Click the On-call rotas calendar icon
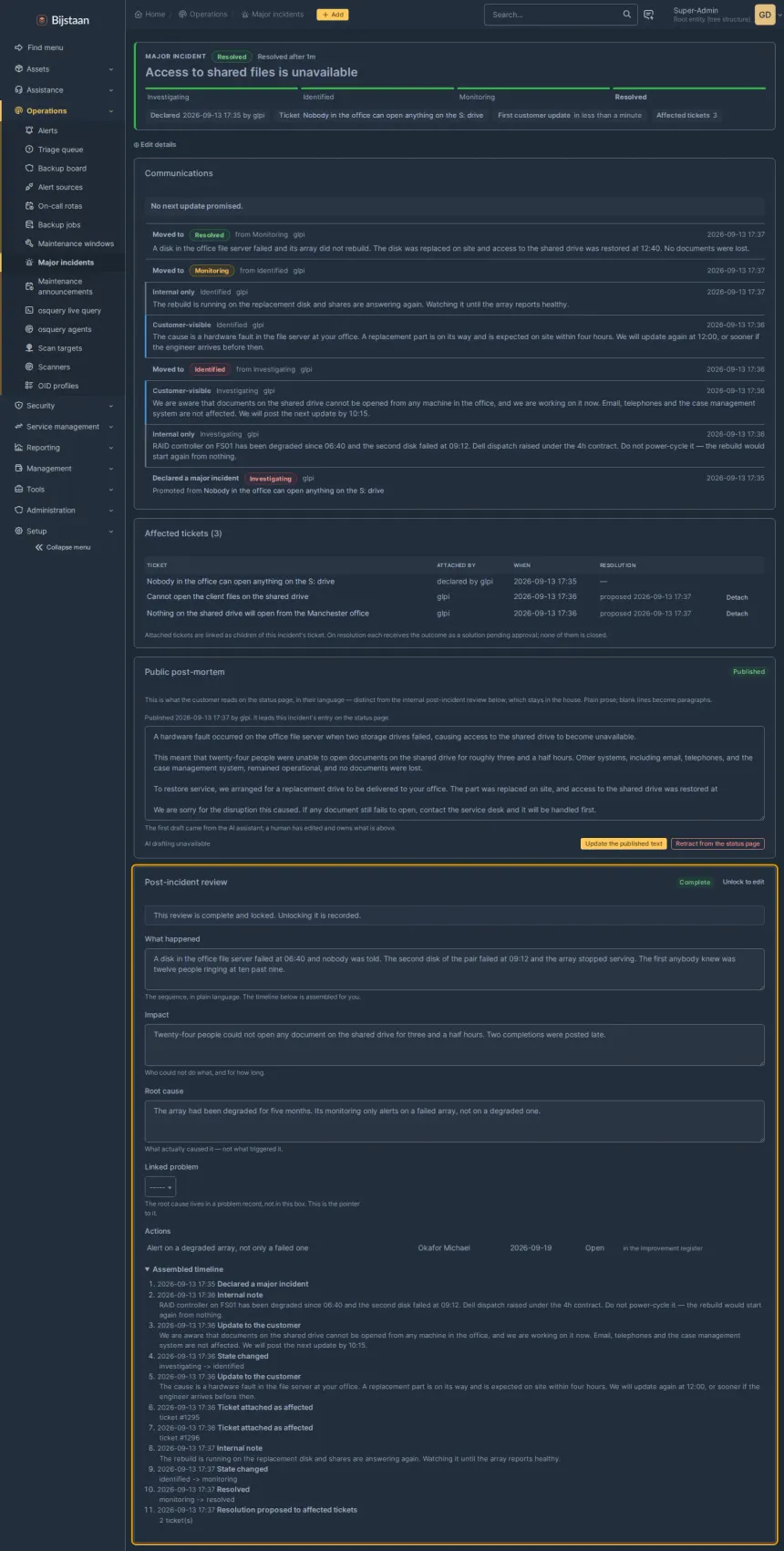784x1551 pixels. tap(29, 206)
